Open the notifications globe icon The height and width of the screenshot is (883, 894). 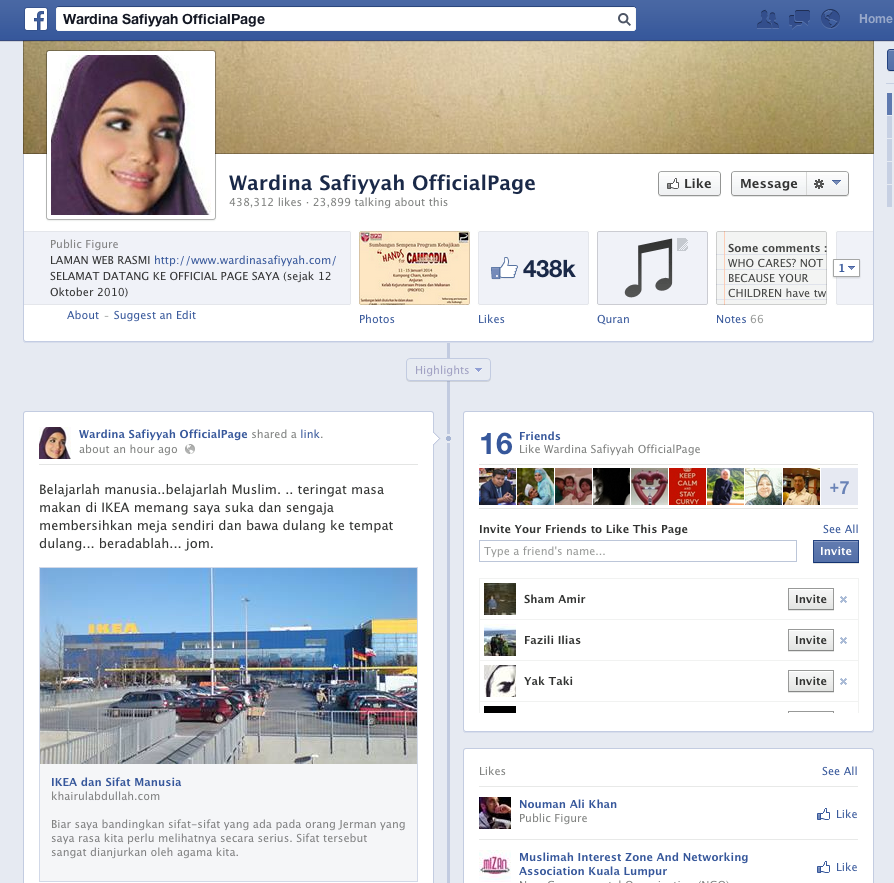point(830,19)
